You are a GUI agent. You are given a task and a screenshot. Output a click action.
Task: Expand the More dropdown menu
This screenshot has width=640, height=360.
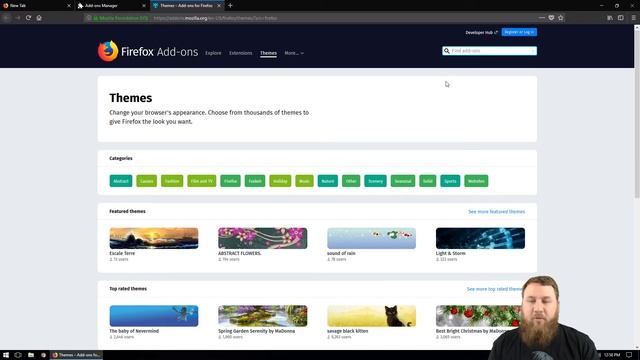(x=294, y=53)
